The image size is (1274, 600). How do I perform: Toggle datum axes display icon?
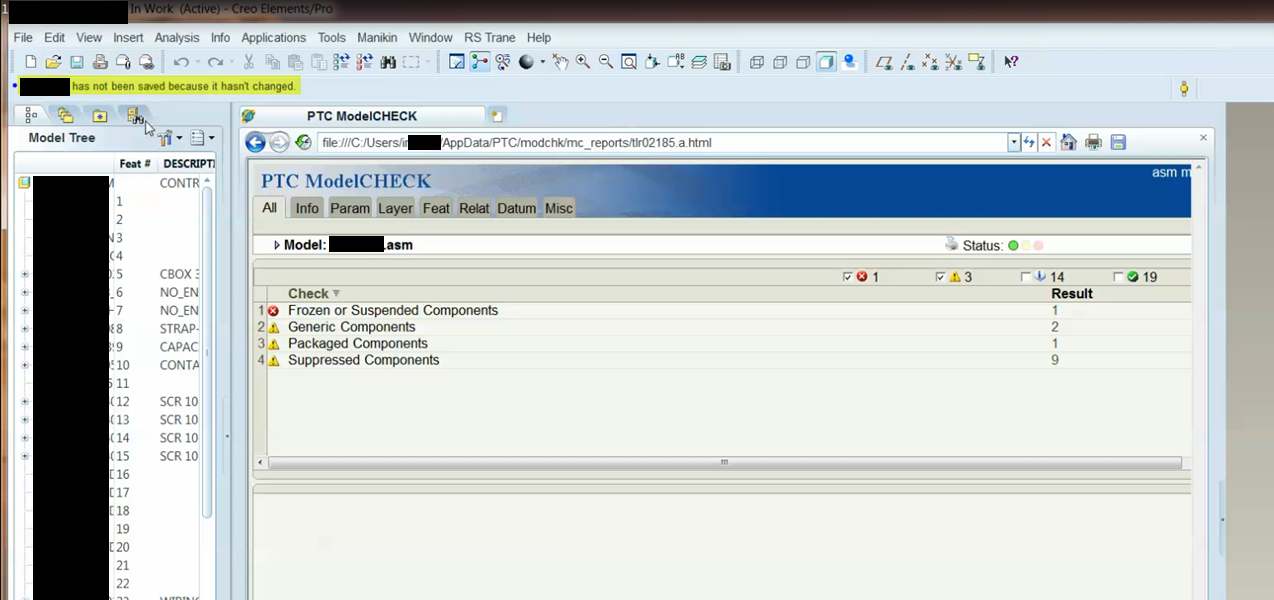pyautogui.click(x=908, y=62)
